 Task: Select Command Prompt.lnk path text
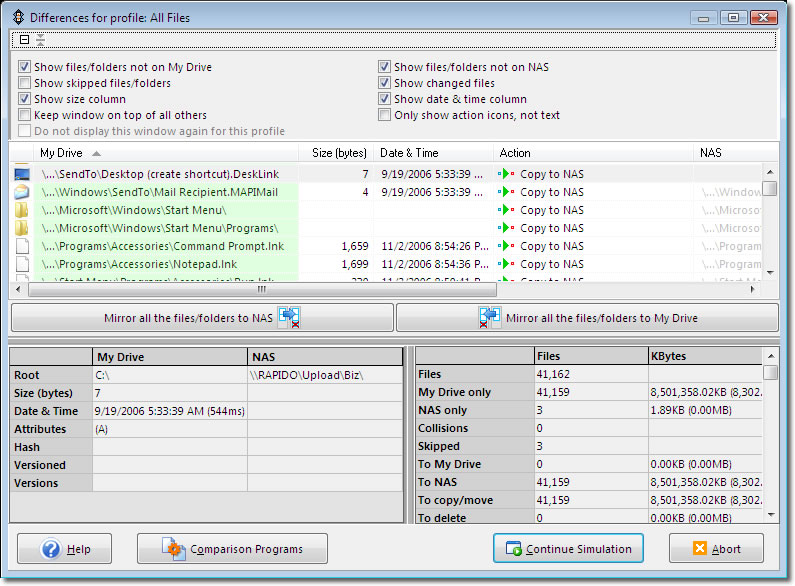click(163, 246)
